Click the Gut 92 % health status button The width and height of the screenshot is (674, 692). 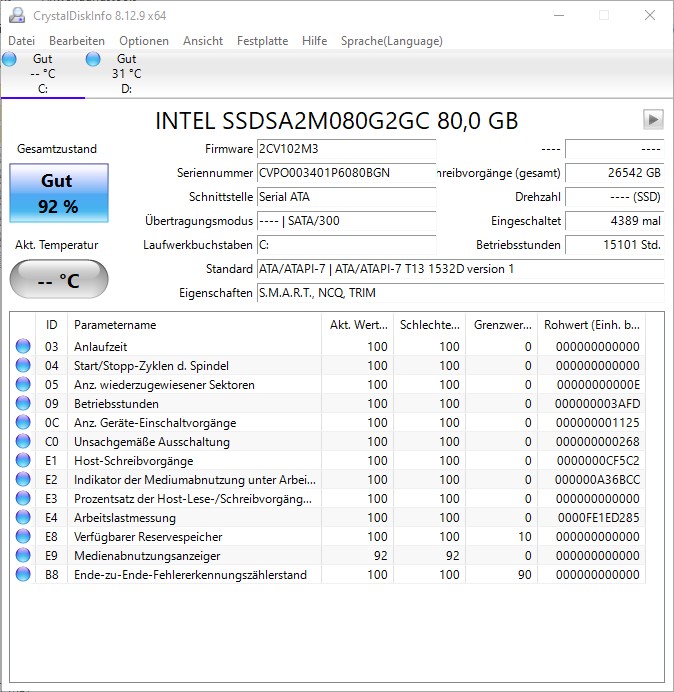click(59, 193)
